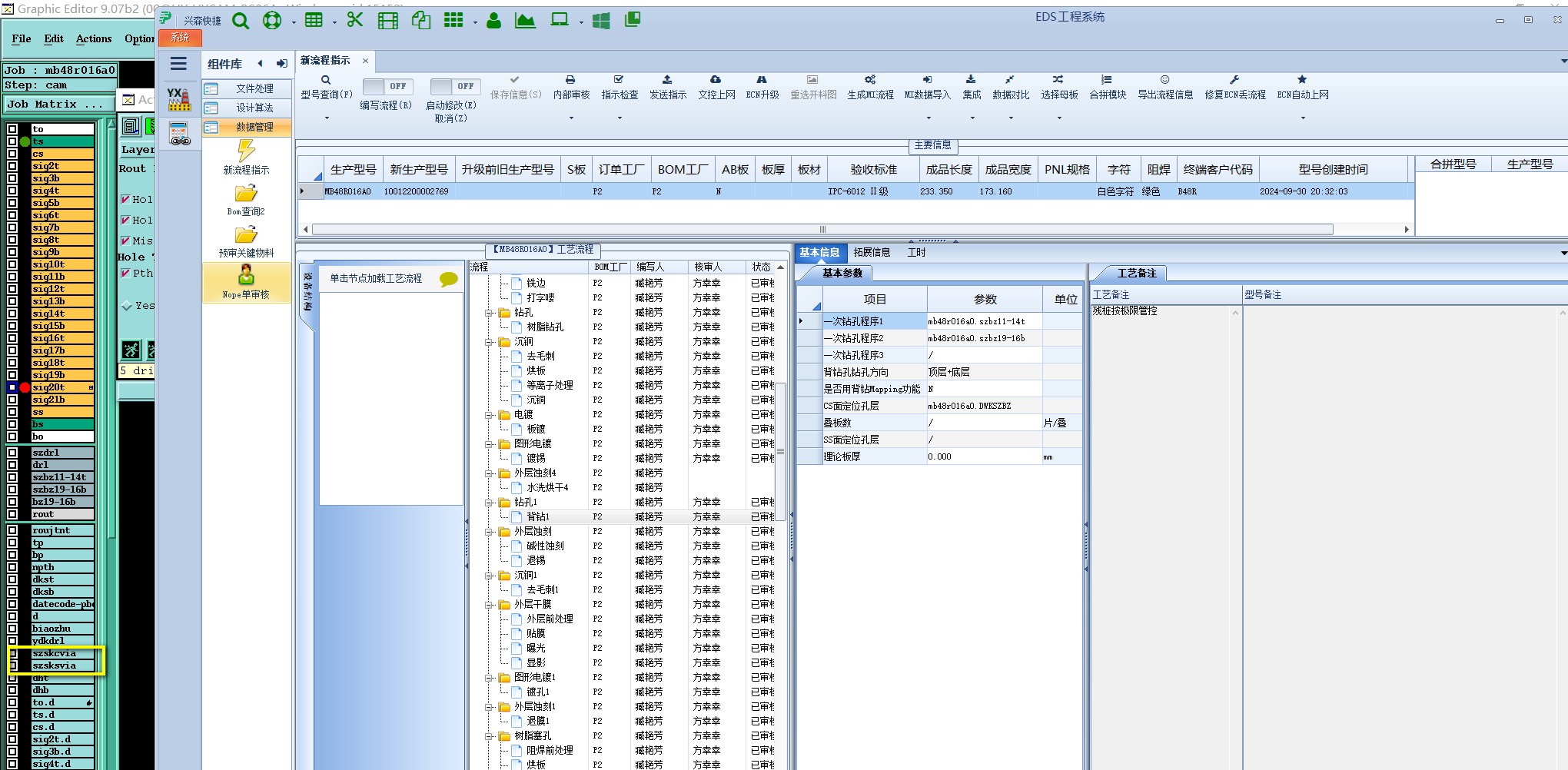The width and height of the screenshot is (1568, 770).
Task: Select the 设计算法 category
Action: (x=247, y=108)
